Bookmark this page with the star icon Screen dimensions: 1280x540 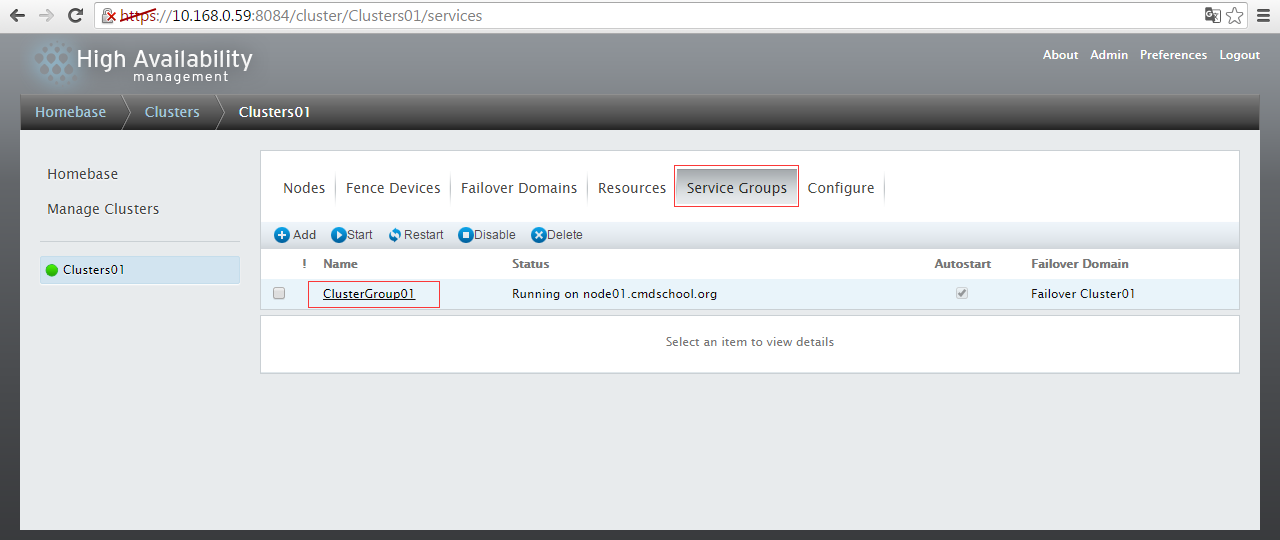tap(1235, 16)
